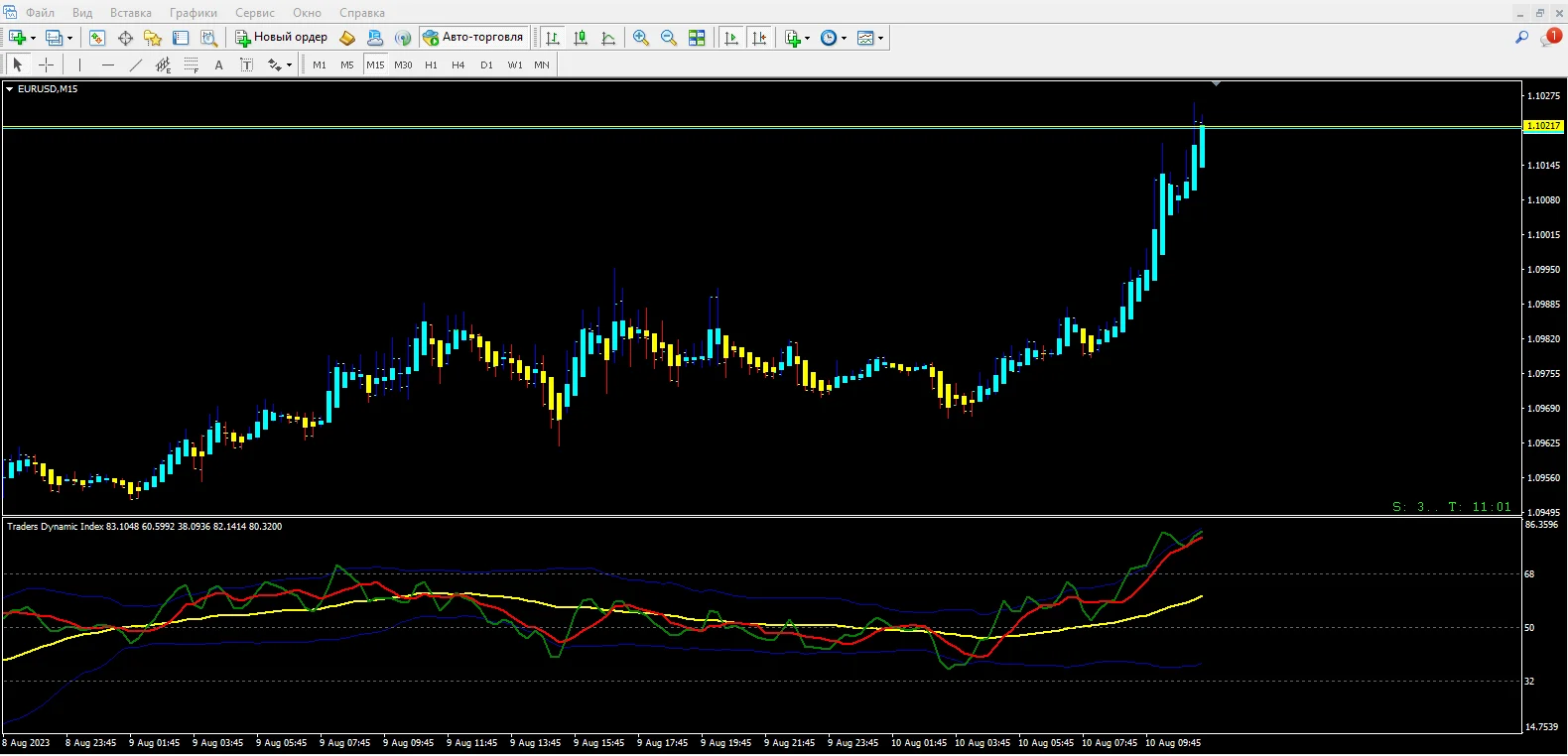This screenshot has width=1568, height=756.
Task: Open the Navigator folder-star icon
Action: click(x=153, y=38)
